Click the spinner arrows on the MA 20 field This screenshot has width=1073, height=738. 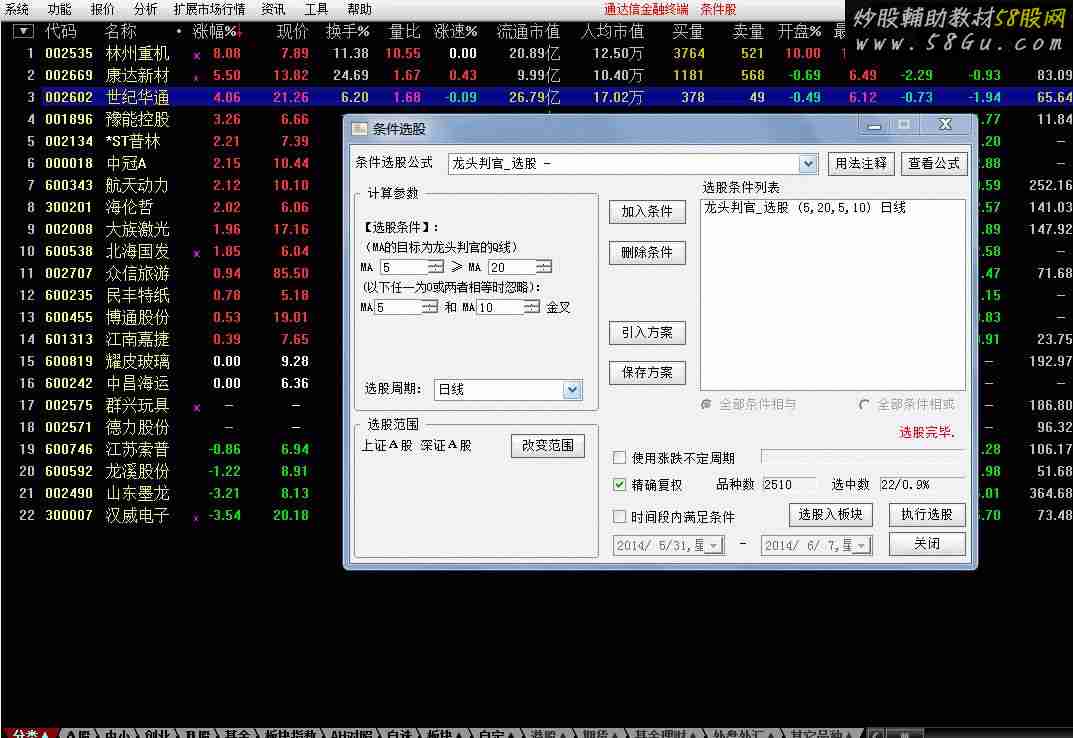coord(543,267)
